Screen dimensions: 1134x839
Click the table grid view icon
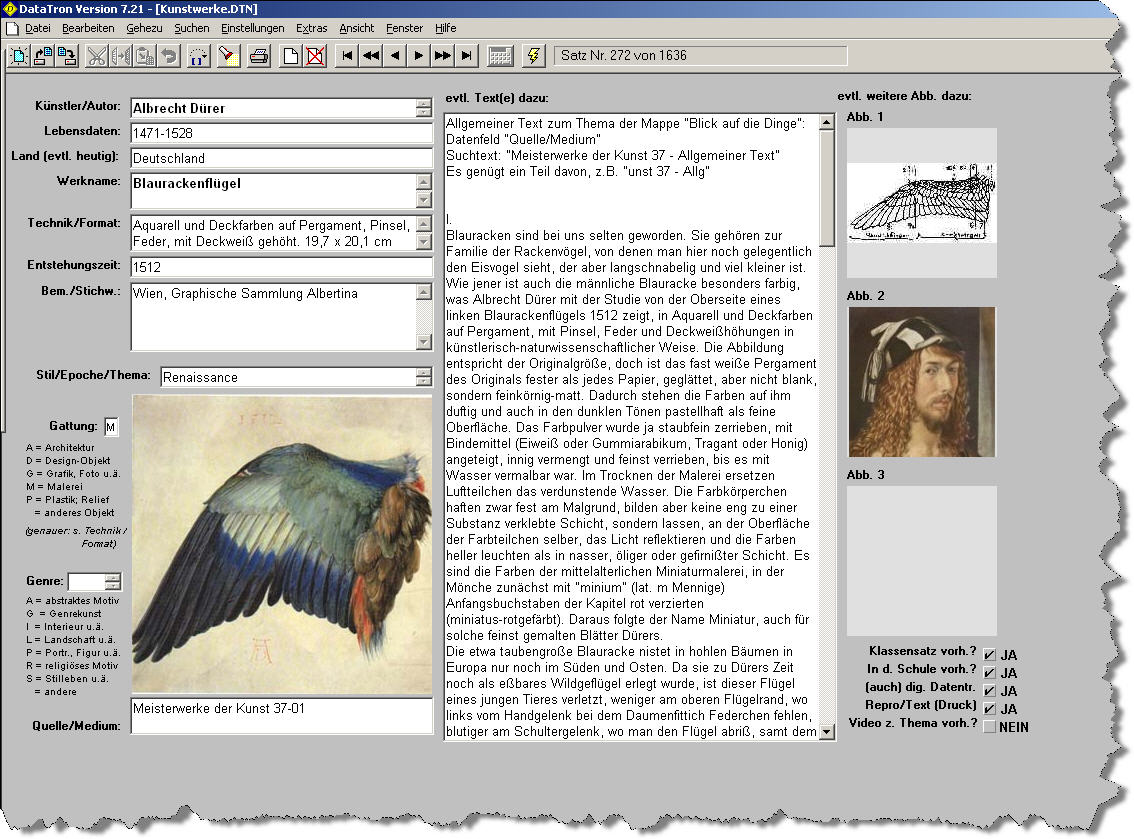pos(500,56)
